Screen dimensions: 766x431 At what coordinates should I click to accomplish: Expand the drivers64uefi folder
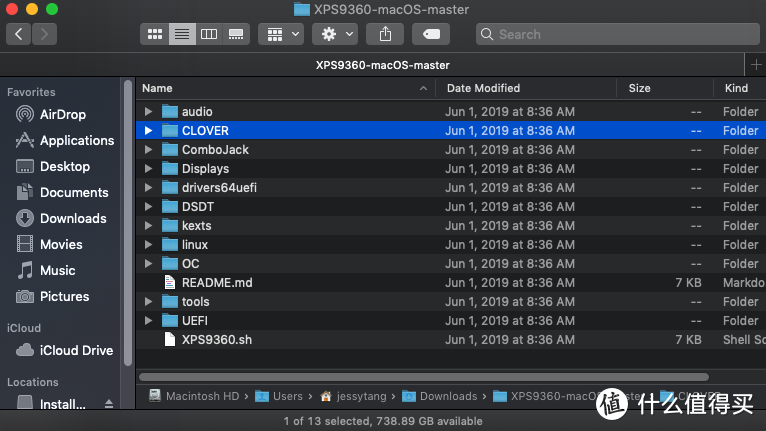148,188
